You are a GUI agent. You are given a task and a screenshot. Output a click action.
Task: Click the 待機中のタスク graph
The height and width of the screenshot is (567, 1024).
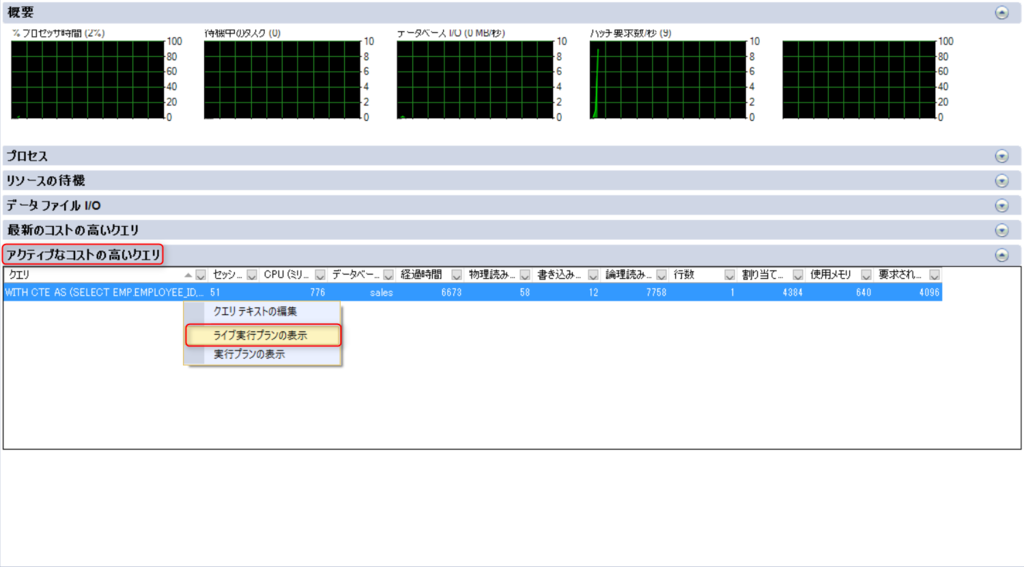coord(282,80)
